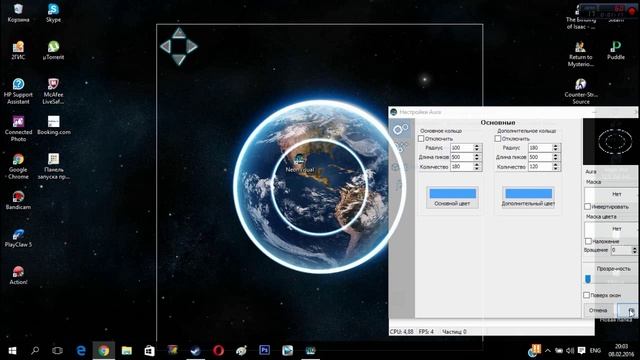Click the ENG language indicator
The image size is (640, 360).
(596, 351)
